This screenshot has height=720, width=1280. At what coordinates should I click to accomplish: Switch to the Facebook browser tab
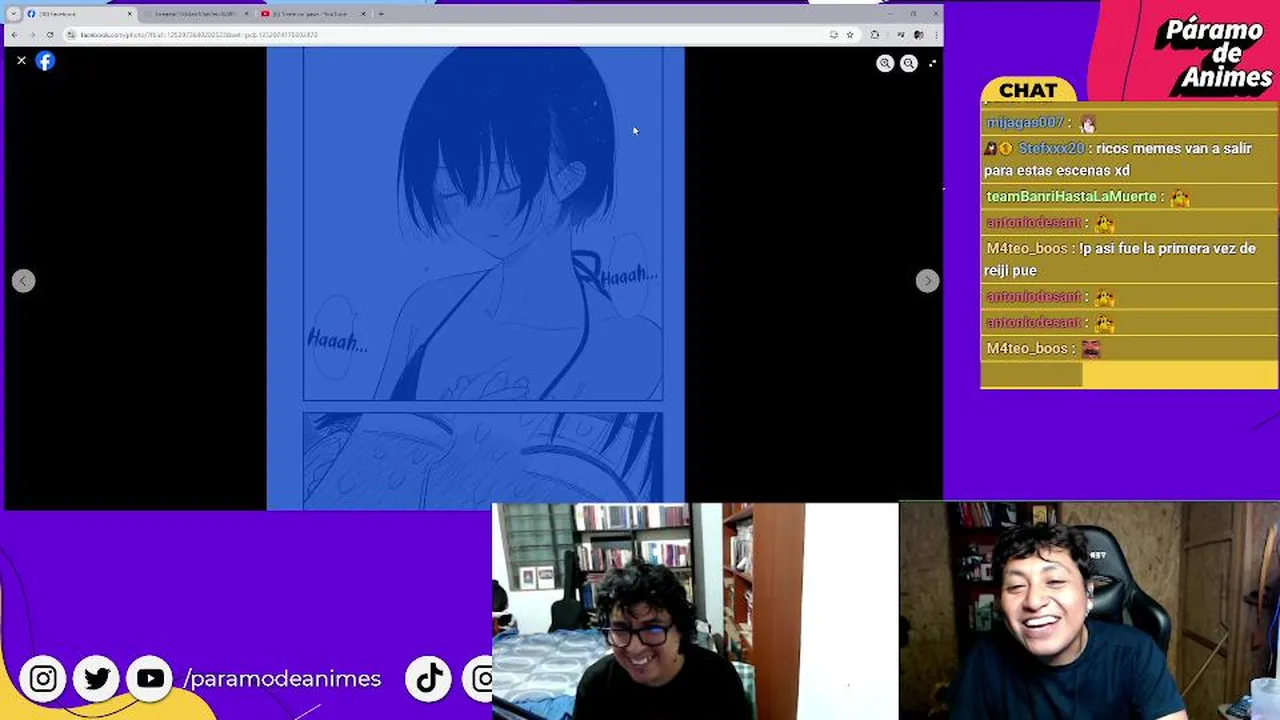tap(78, 14)
